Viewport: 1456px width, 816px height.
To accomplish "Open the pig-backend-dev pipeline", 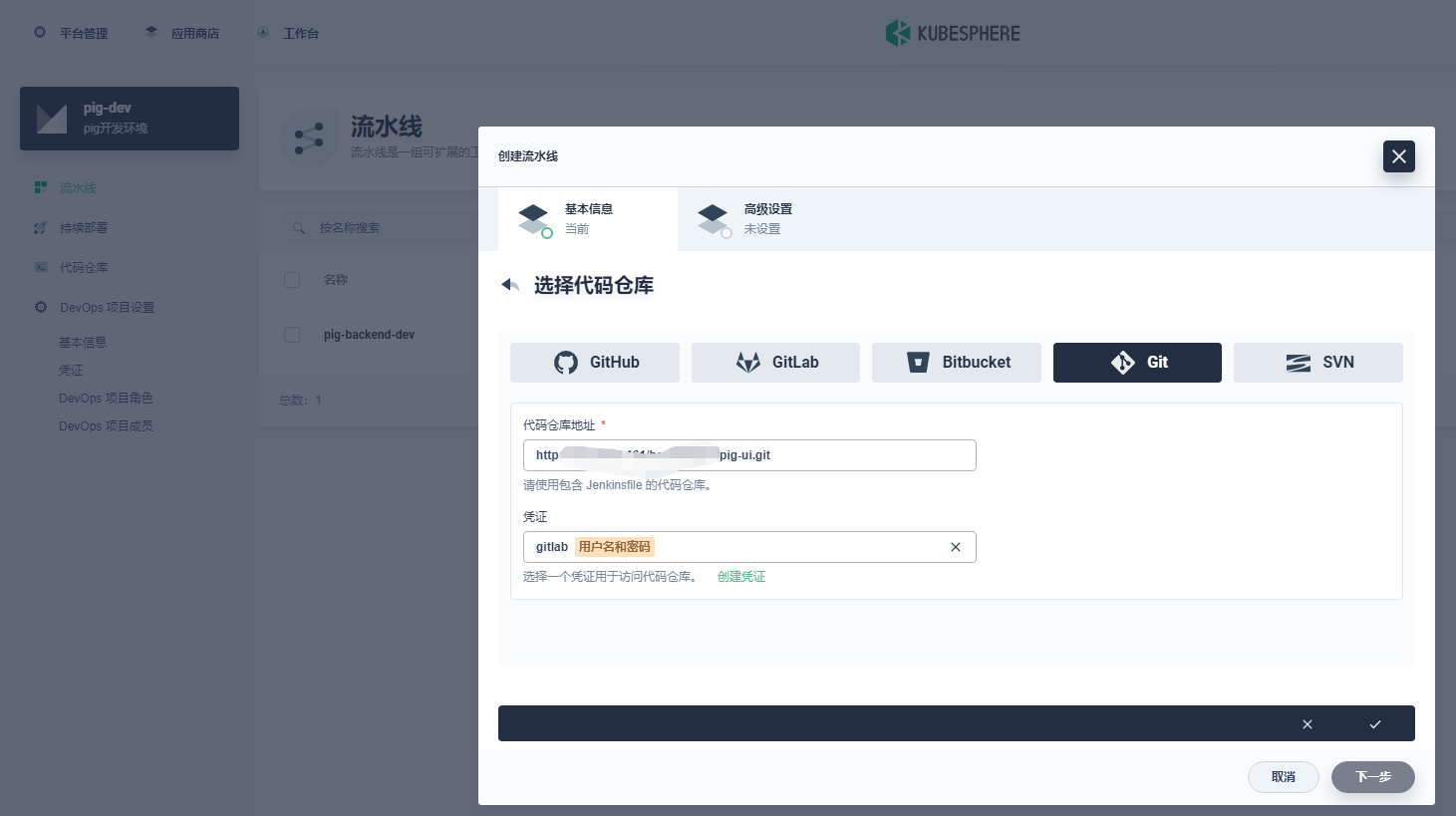I will pyautogui.click(x=369, y=335).
